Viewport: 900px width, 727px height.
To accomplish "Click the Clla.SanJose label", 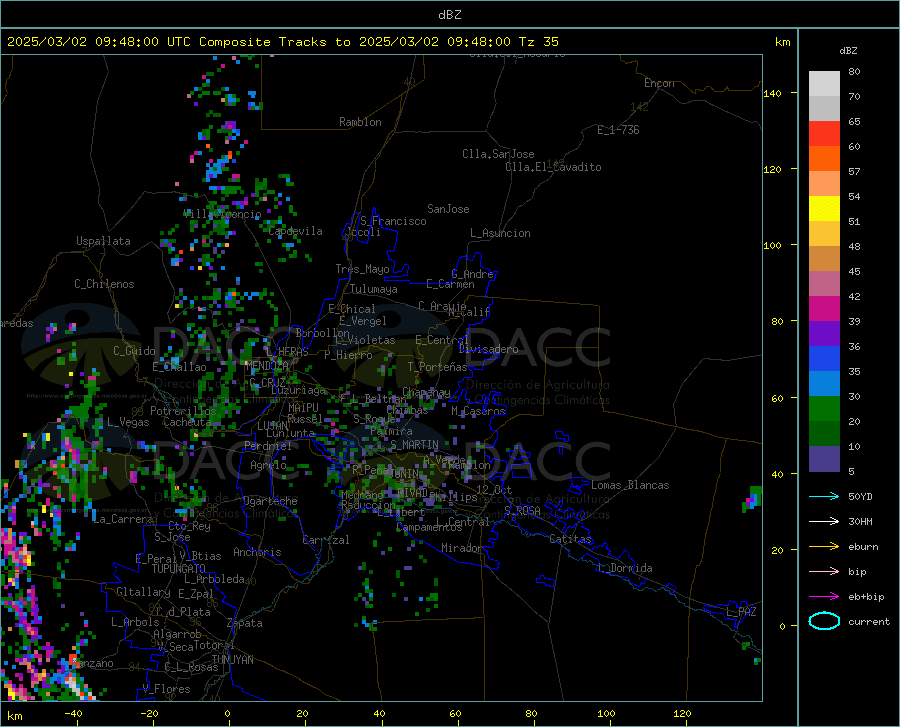I will [498, 154].
